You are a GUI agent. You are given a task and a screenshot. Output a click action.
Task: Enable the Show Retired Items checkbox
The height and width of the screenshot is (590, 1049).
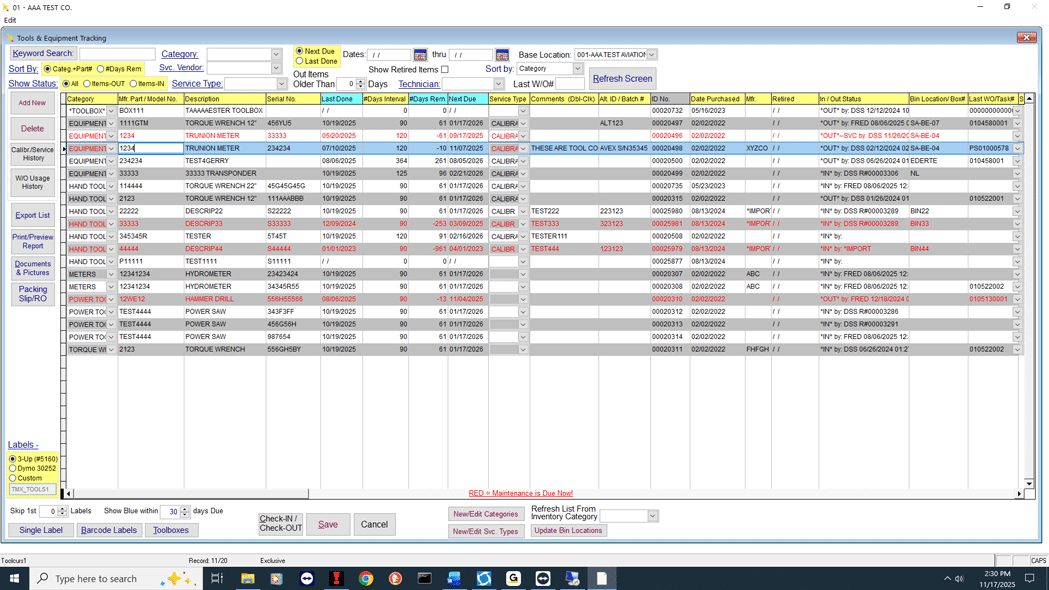tap(444, 68)
